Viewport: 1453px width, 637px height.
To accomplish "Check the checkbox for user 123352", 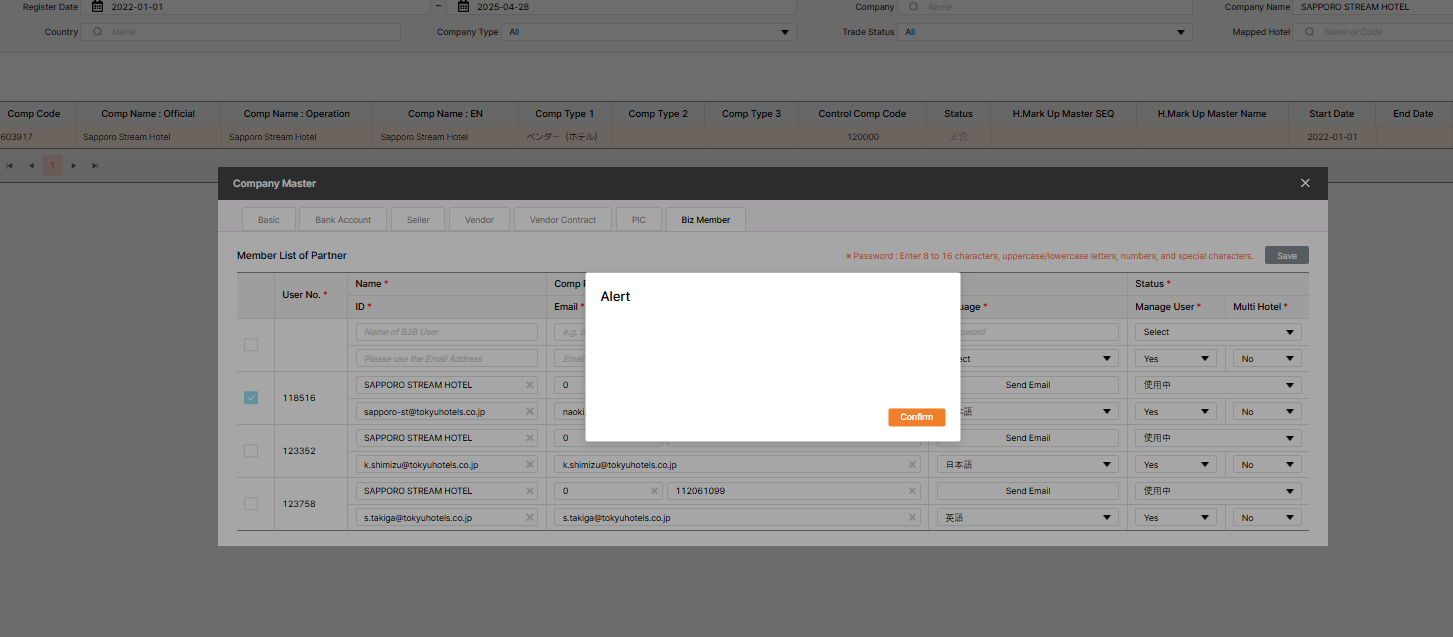I will pos(251,451).
